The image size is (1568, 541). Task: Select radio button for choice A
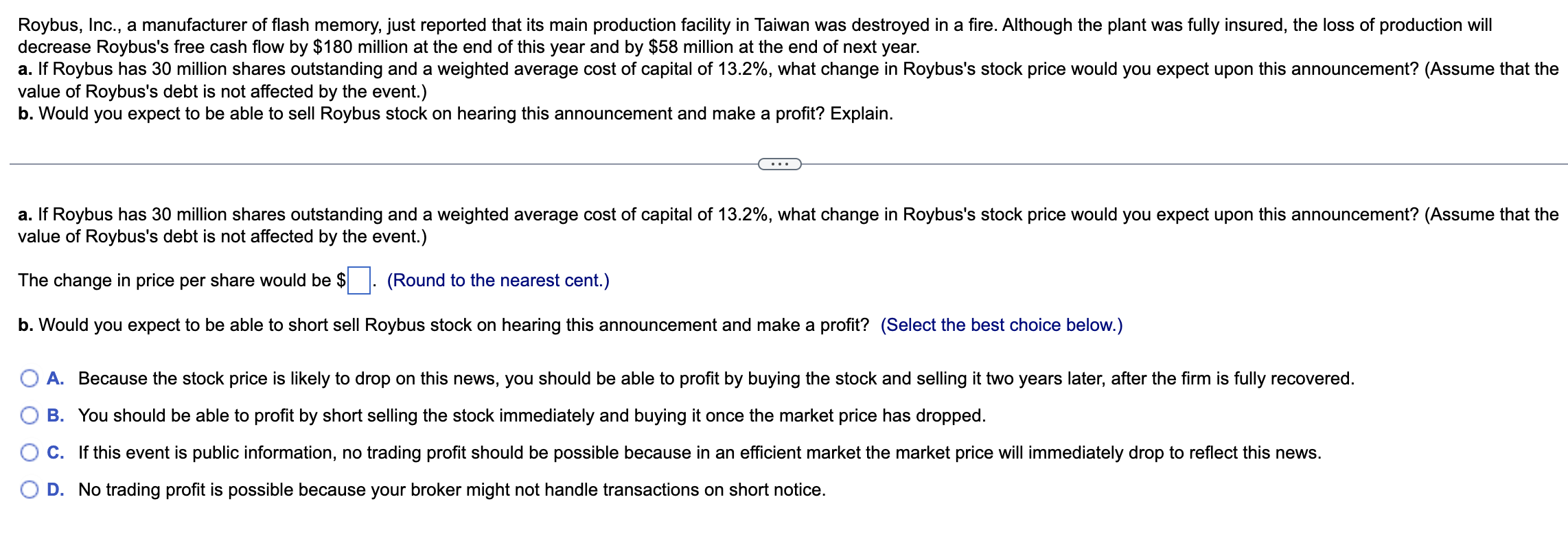point(29,378)
